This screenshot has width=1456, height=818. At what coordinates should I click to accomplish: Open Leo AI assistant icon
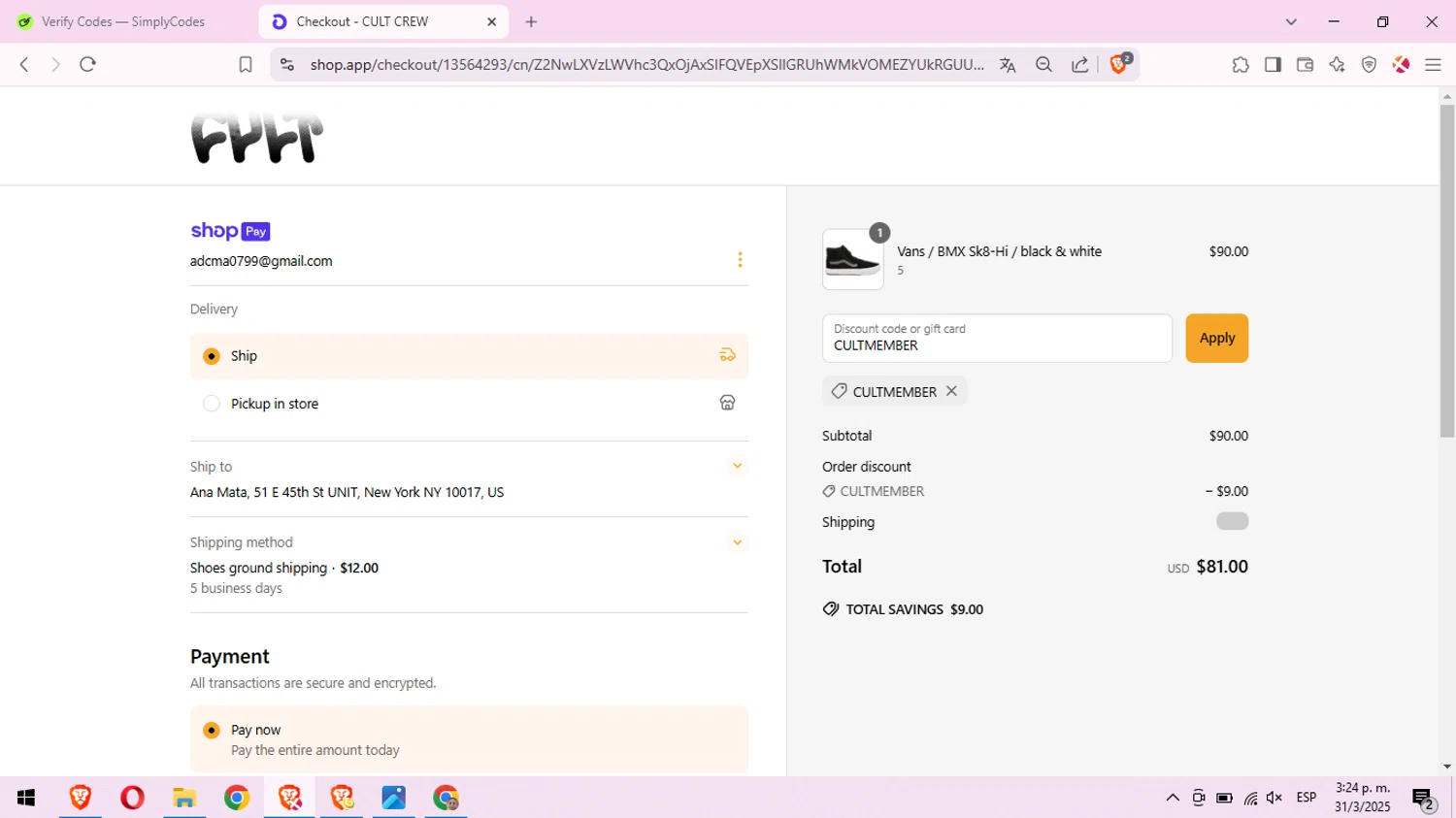tap(1337, 64)
